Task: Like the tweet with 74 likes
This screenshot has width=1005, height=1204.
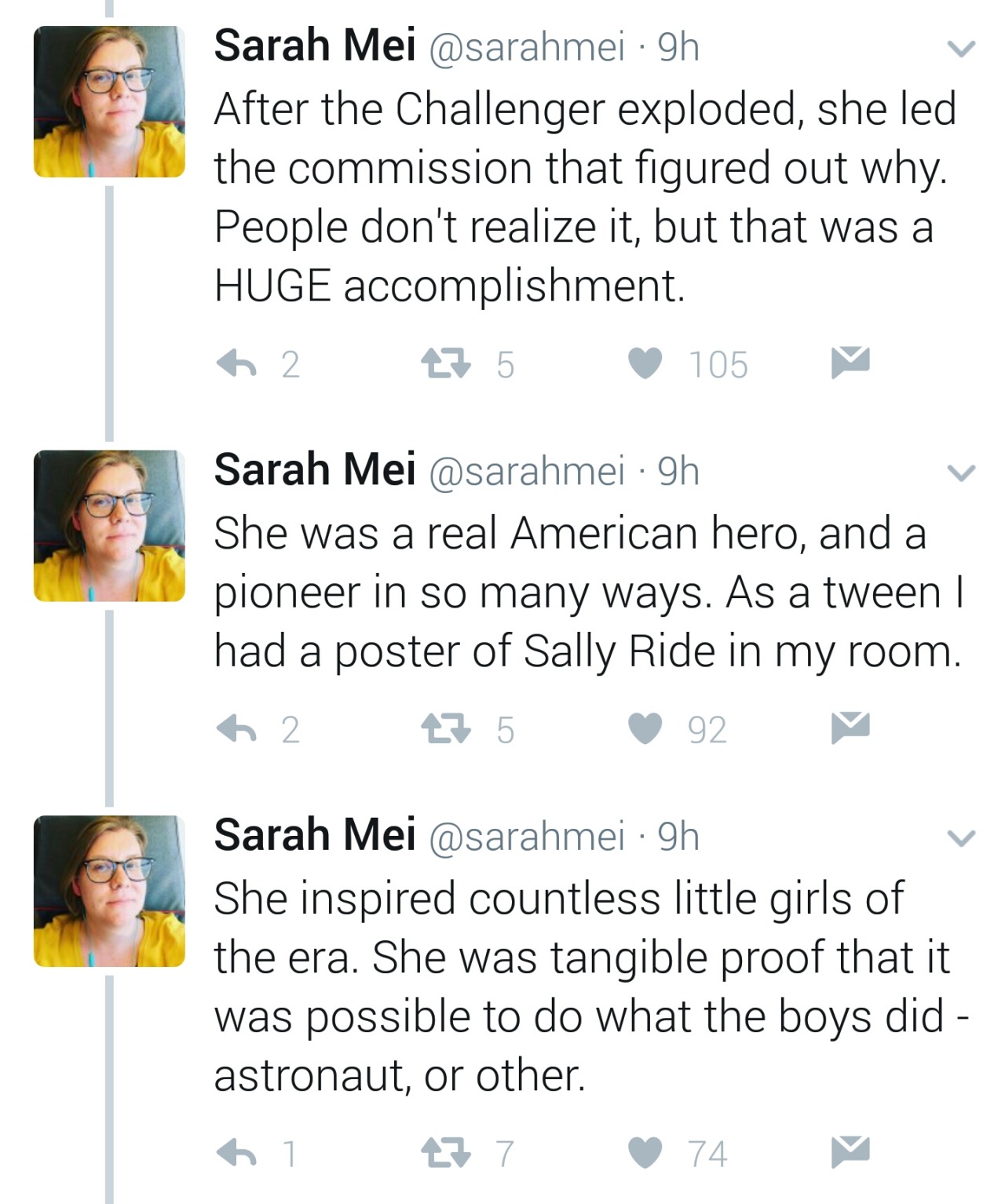Action: click(x=645, y=1153)
